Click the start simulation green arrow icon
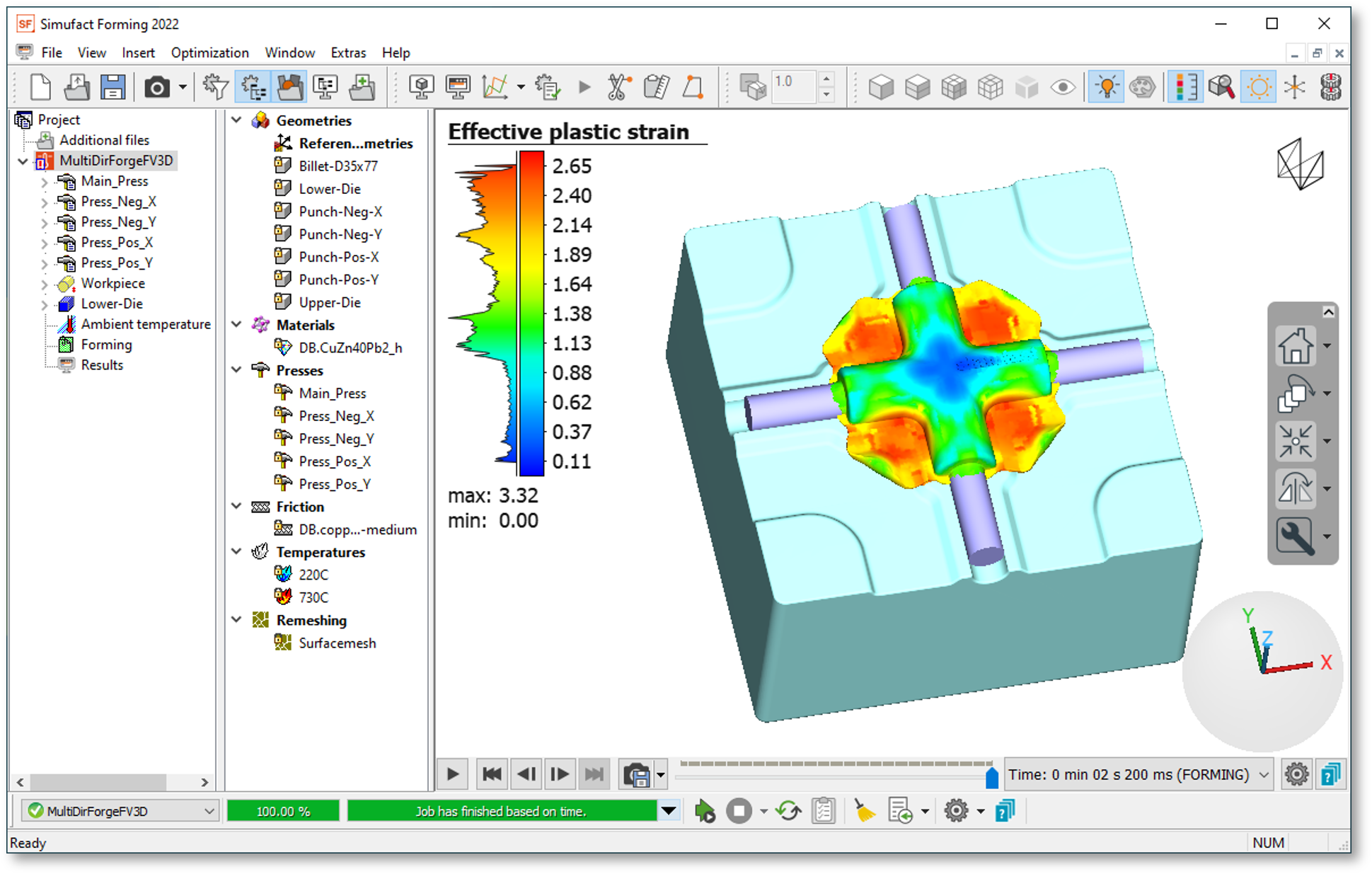The width and height of the screenshot is (1372, 874). pyautogui.click(x=705, y=811)
